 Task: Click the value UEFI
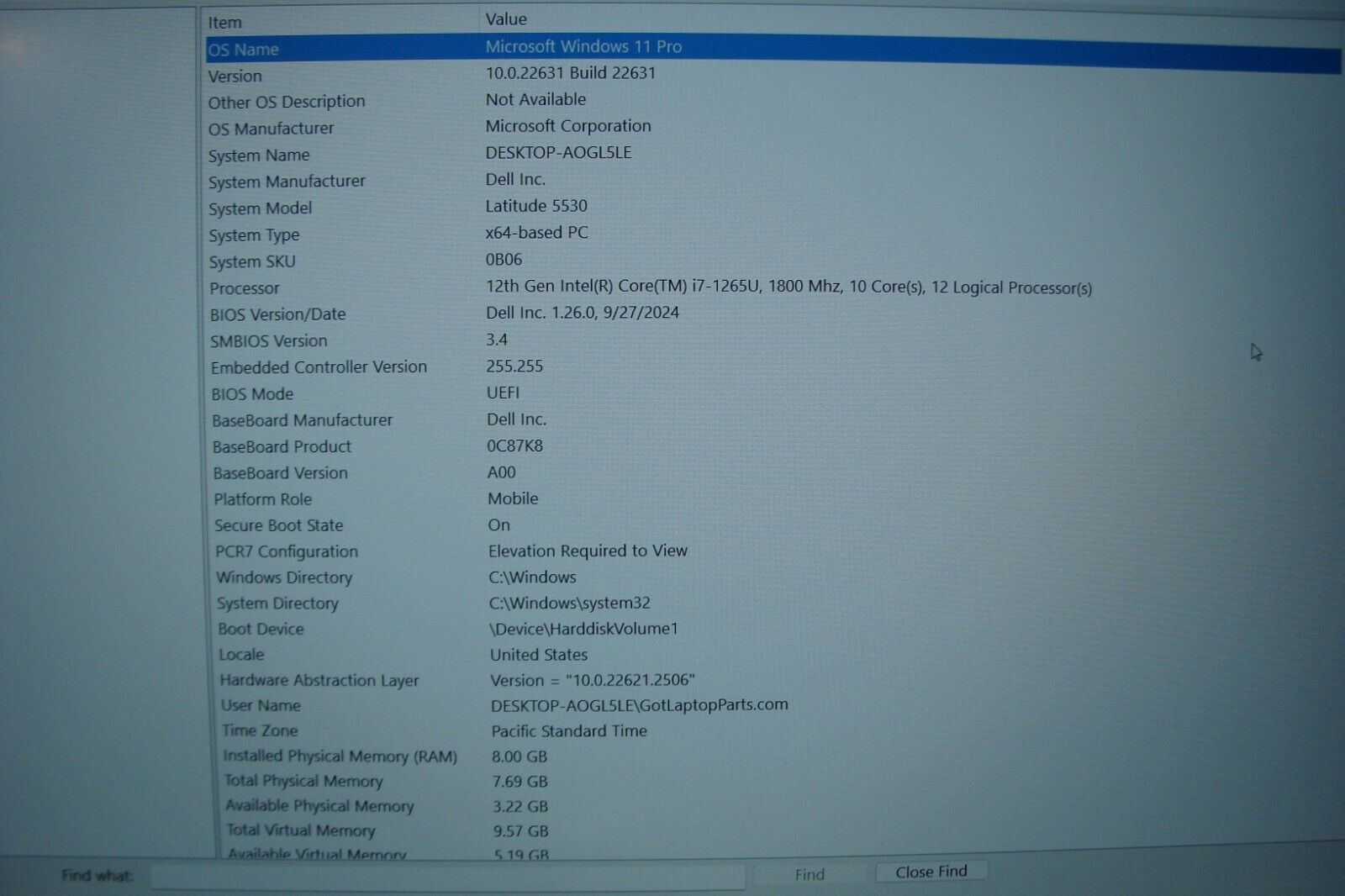tap(503, 393)
